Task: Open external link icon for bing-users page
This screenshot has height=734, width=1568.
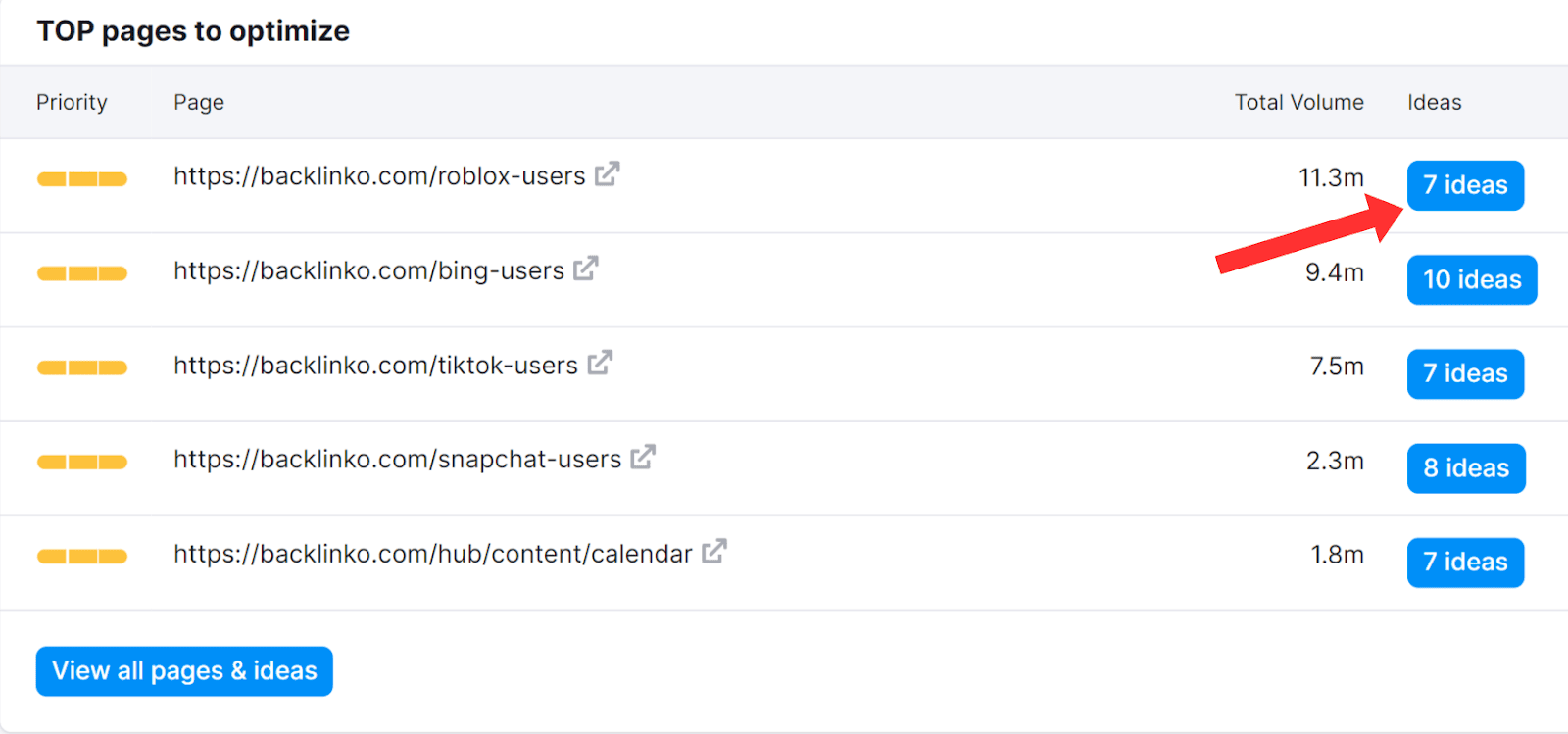Action: tap(585, 269)
